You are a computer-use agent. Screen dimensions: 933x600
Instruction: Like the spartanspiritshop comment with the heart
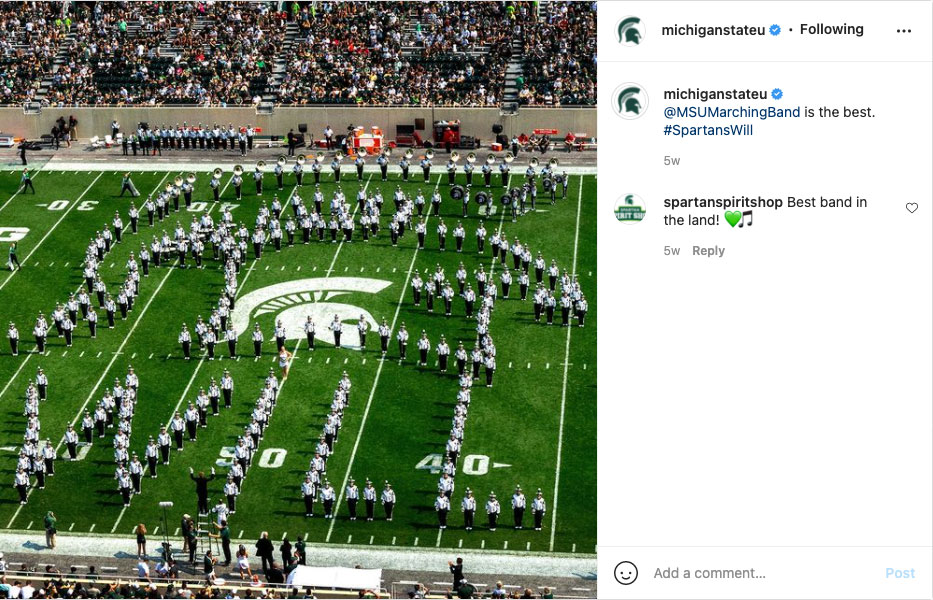(912, 208)
